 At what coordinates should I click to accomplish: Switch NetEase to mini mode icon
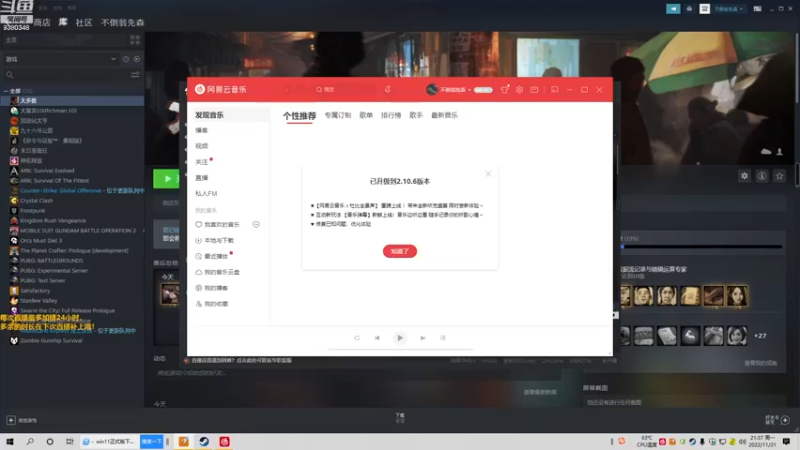click(x=555, y=89)
